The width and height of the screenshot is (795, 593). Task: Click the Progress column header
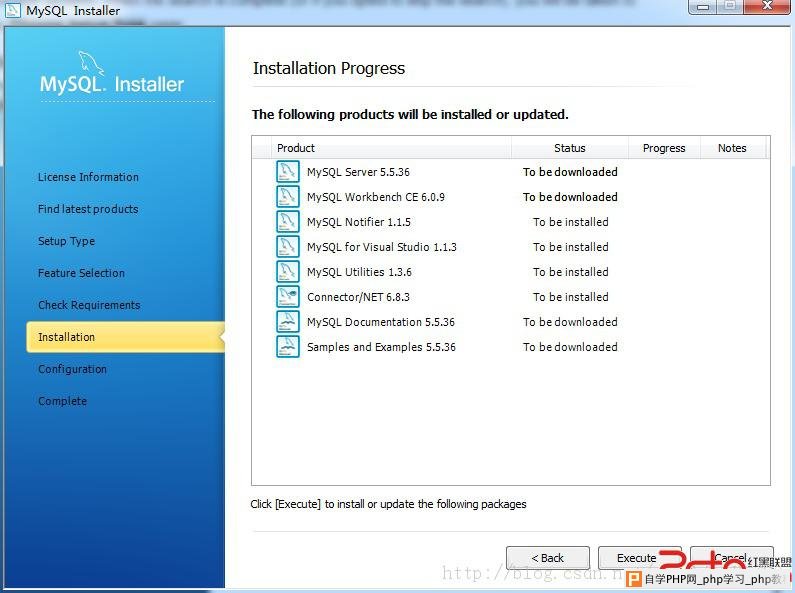(664, 148)
